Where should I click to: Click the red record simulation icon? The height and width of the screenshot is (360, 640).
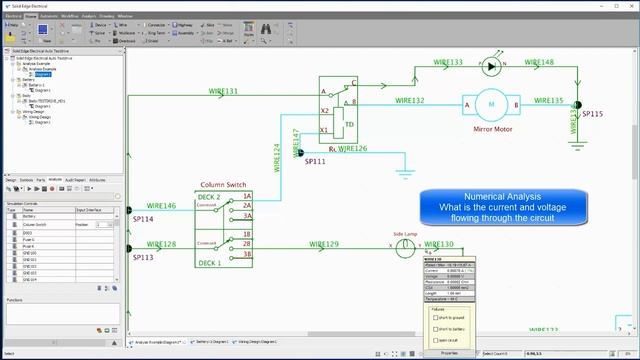tap(52, 189)
